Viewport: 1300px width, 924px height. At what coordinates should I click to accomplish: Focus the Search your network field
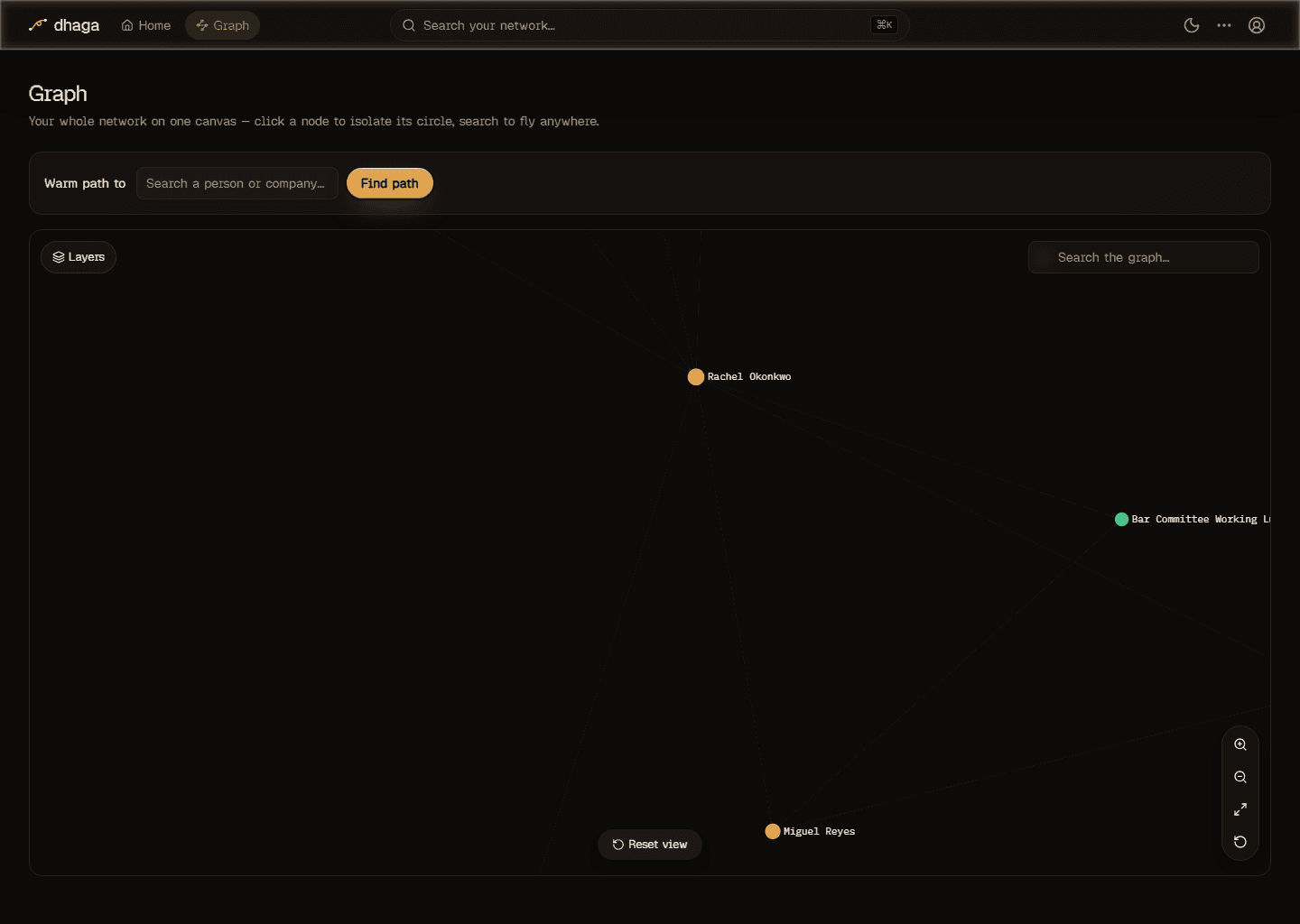[x=649, y=25]
